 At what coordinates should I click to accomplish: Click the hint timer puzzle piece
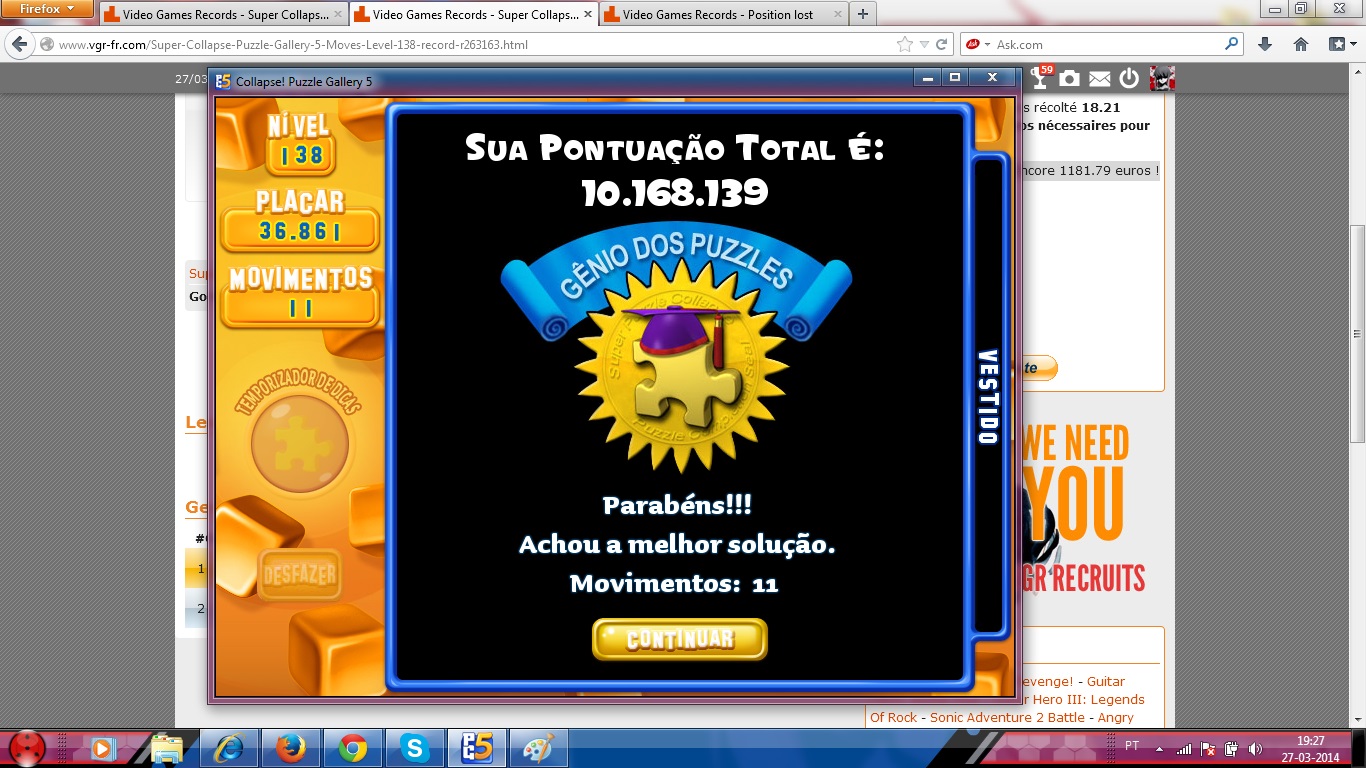[x=299, y=443]
